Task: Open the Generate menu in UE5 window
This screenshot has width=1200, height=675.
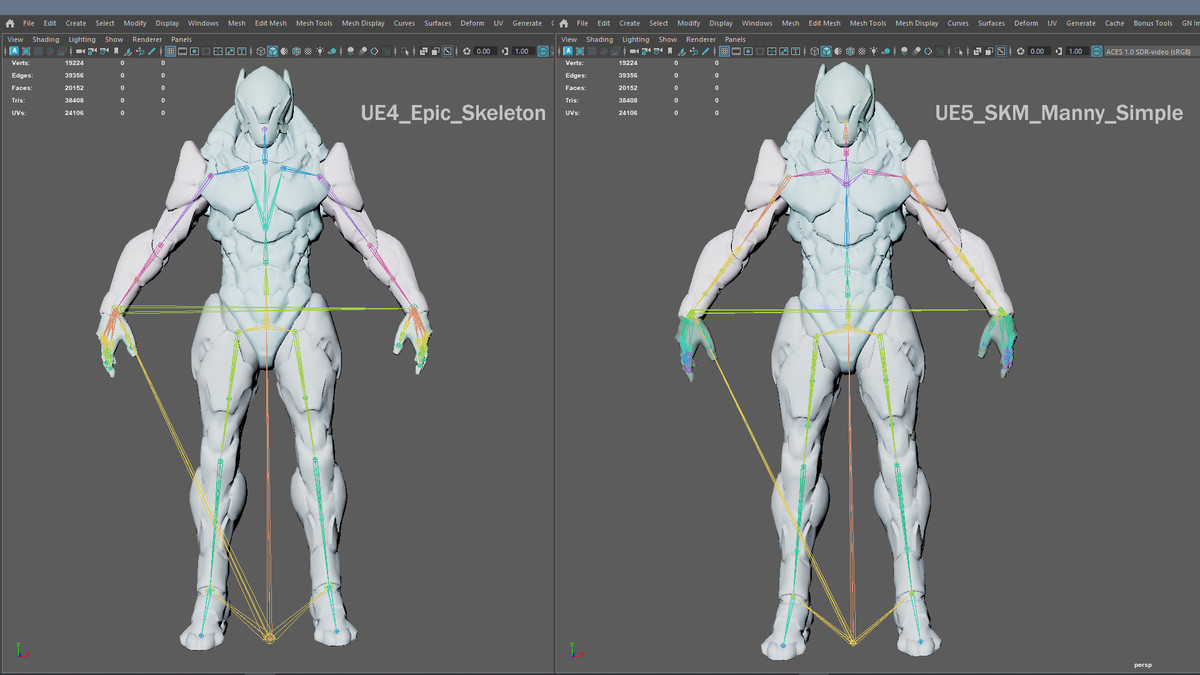Action: pyautogui.click(x=1081, y=23)
